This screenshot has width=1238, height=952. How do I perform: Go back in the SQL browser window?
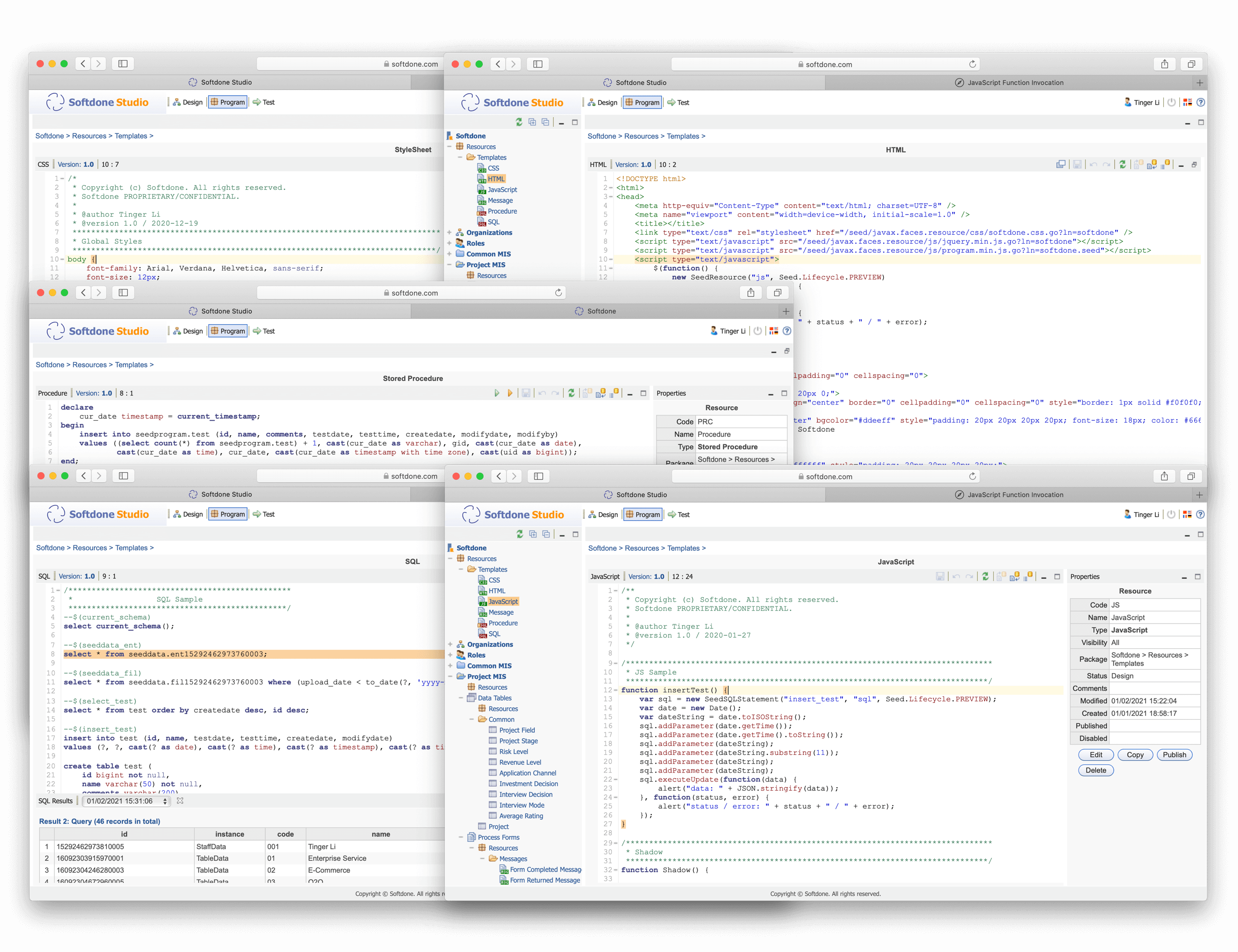click(84, 476)
